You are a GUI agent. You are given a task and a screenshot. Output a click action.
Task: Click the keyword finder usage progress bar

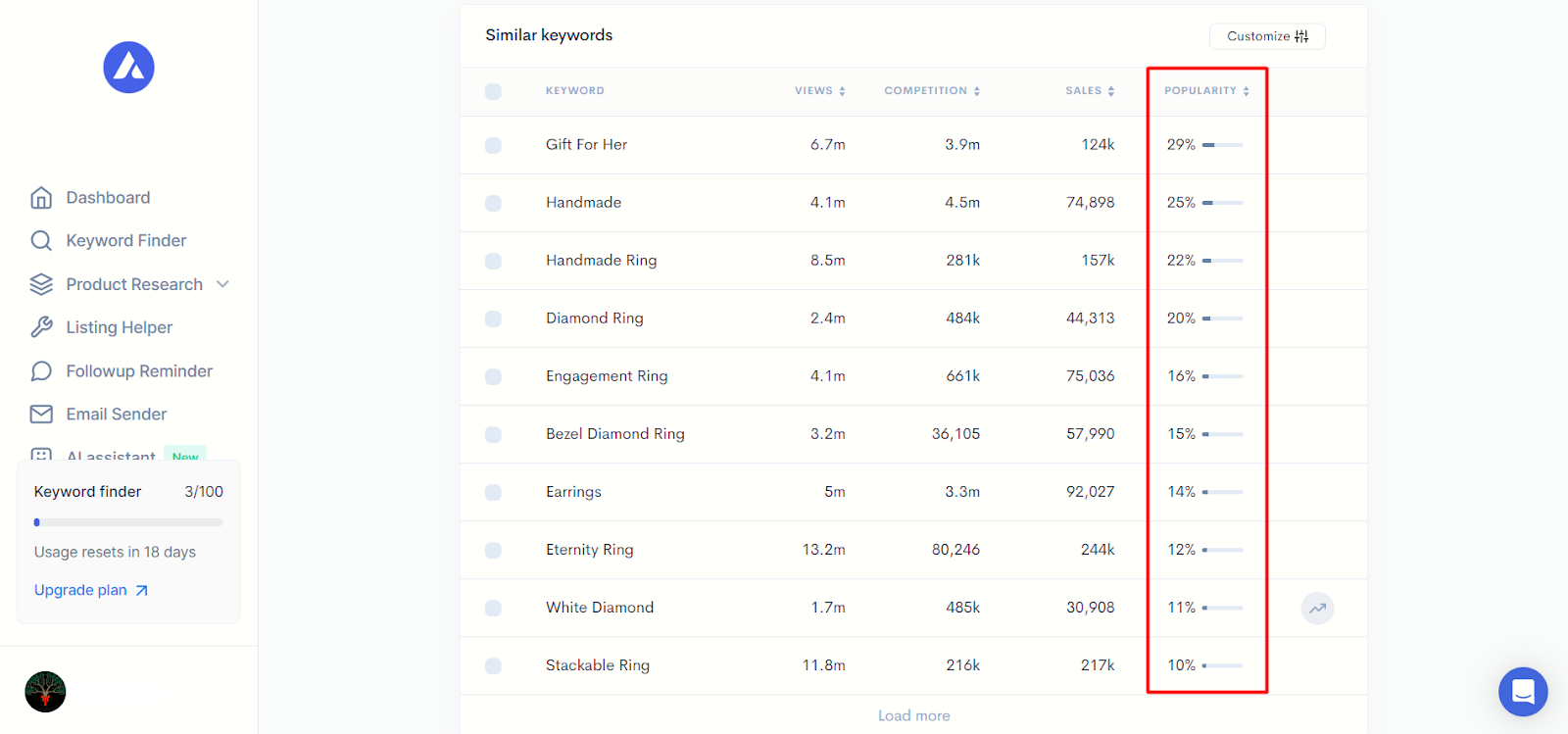pos(128,522)
